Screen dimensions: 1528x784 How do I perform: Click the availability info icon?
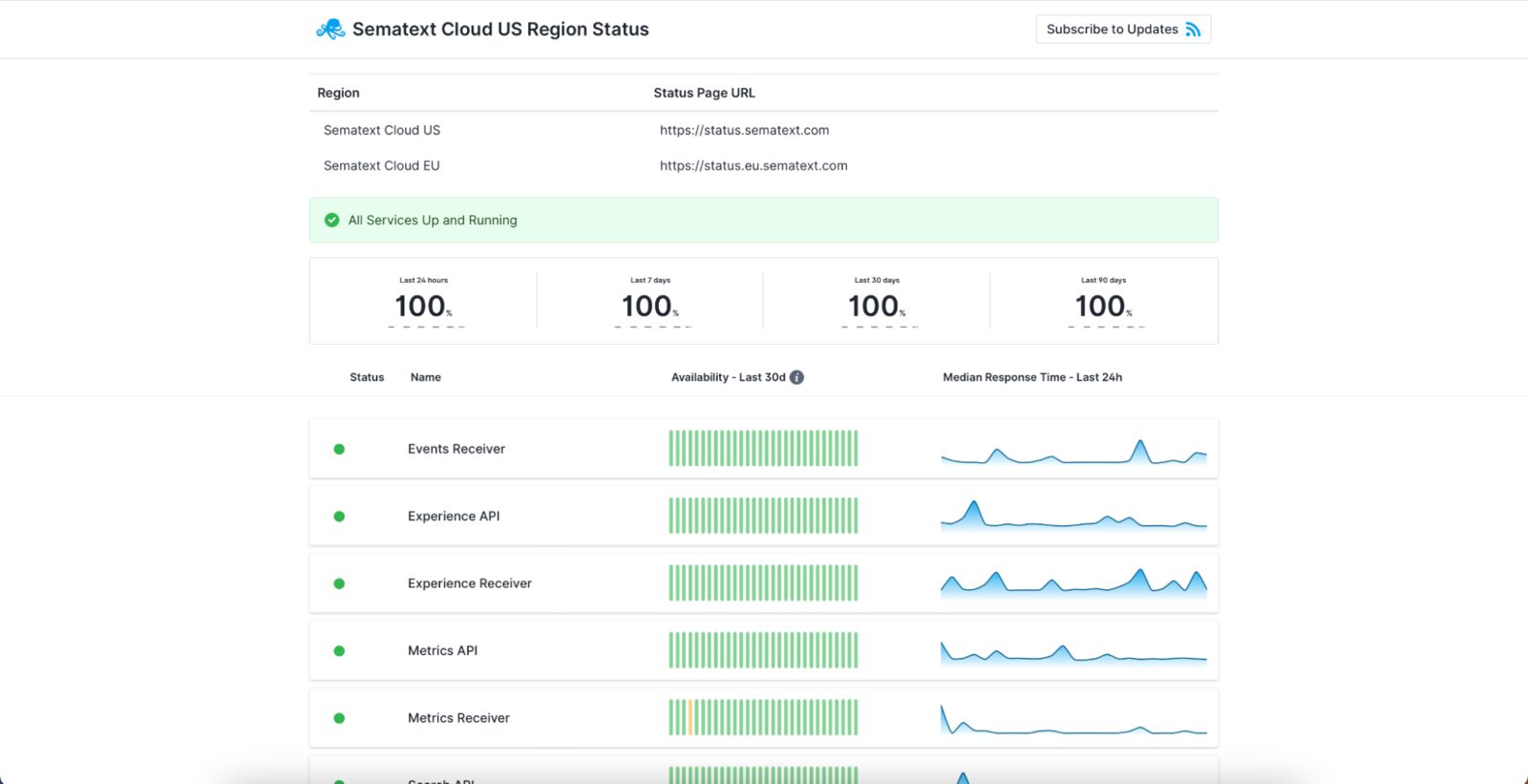click(796, 377)
